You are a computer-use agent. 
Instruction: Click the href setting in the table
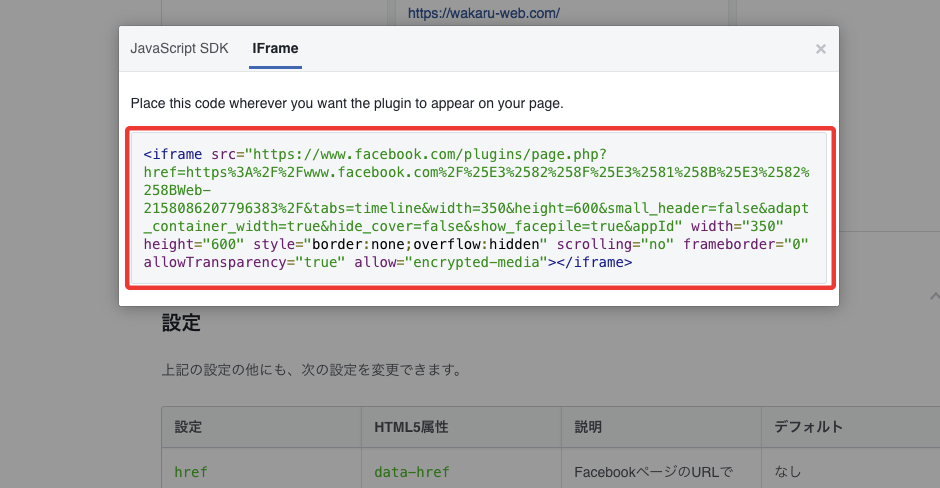(x=191, y=471)
